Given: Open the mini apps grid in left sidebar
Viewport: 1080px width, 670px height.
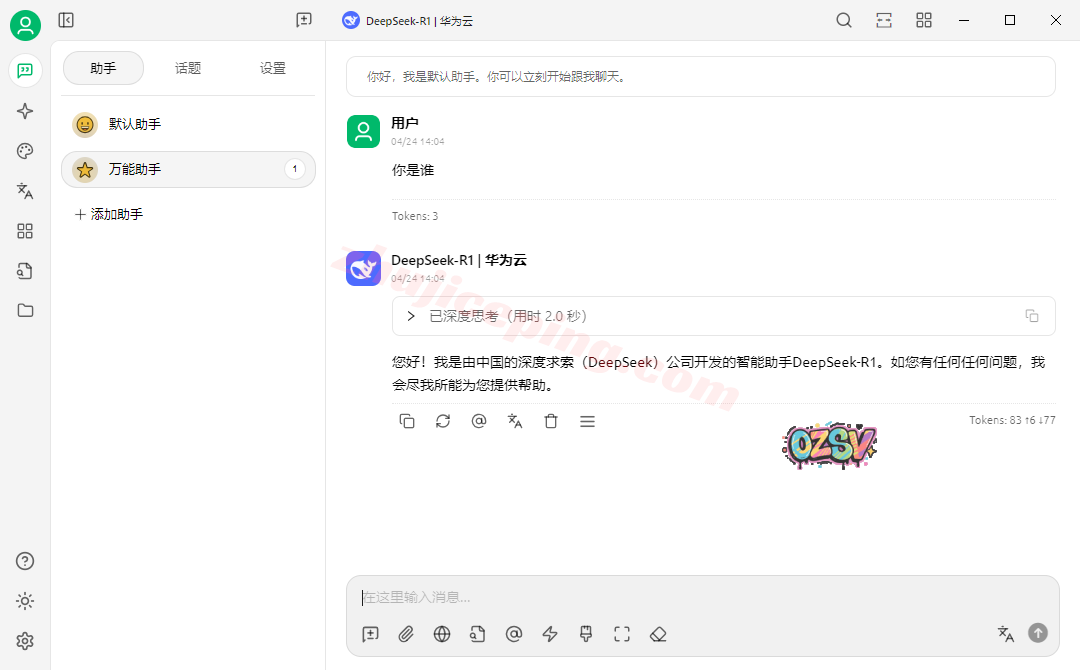Looking at the screenshot, I should tap(25, 231).
